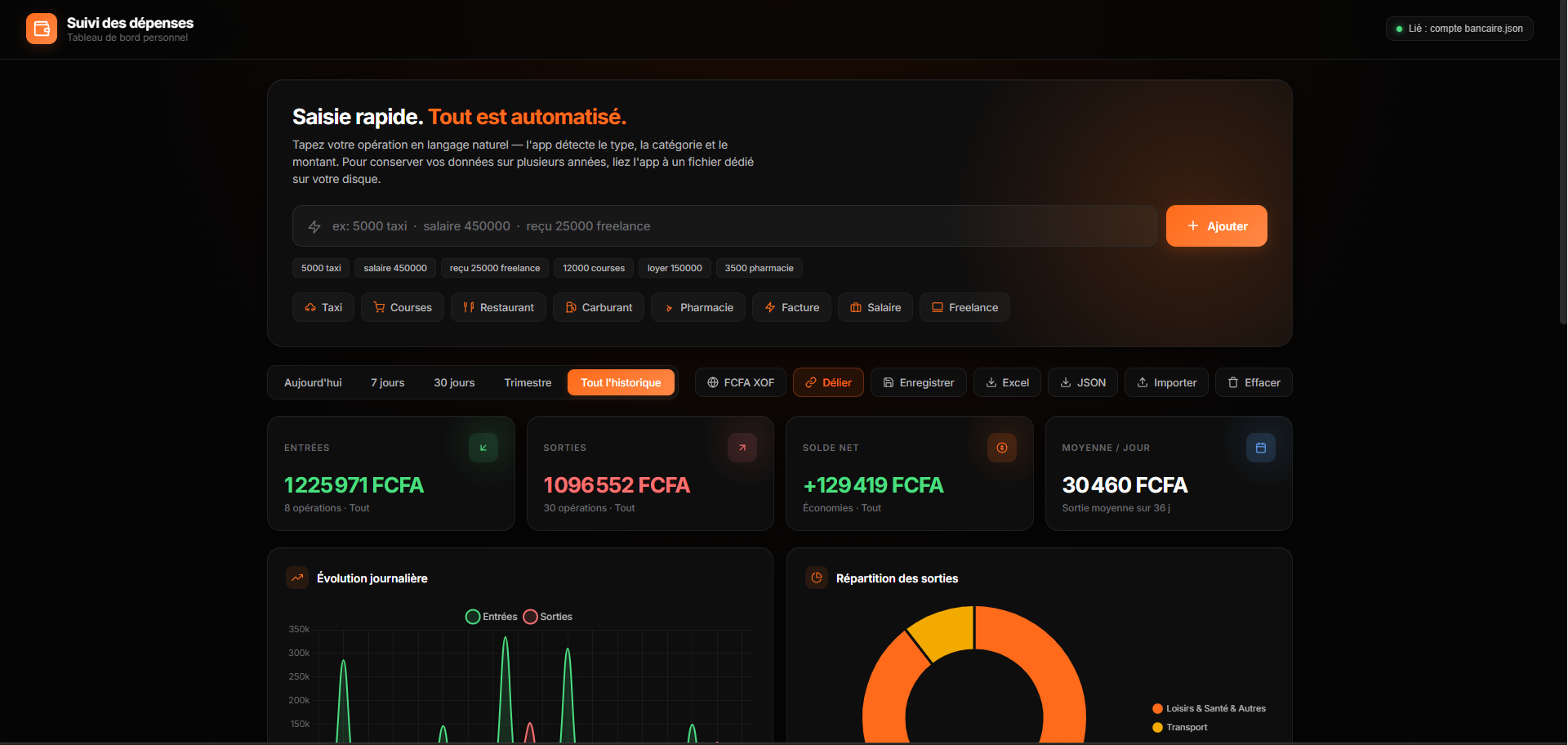Insert the 'loyer 150000' example chip
Screen dimensions: 1568x745
coord(675,268)
